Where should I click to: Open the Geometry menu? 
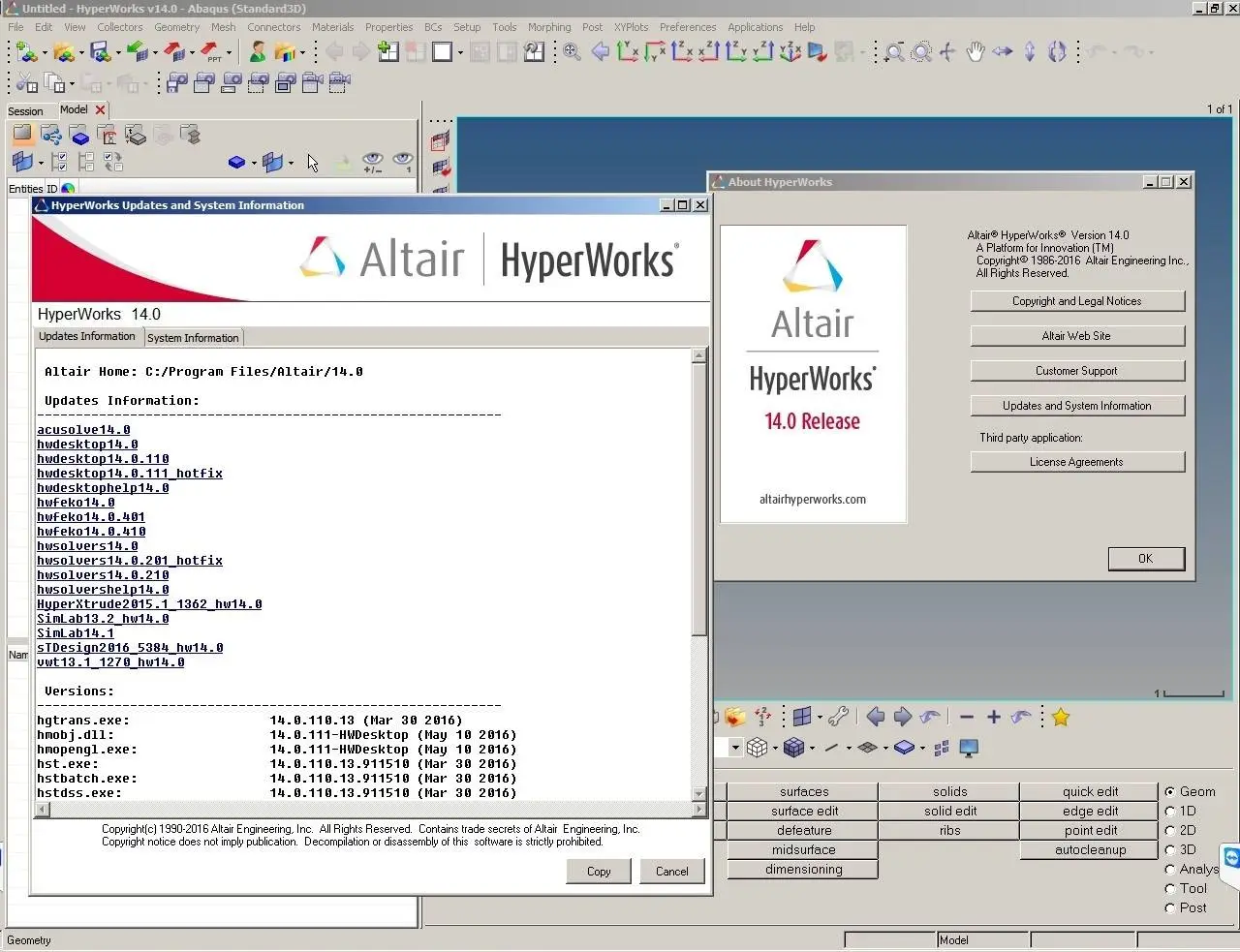[x=176, y=27]
